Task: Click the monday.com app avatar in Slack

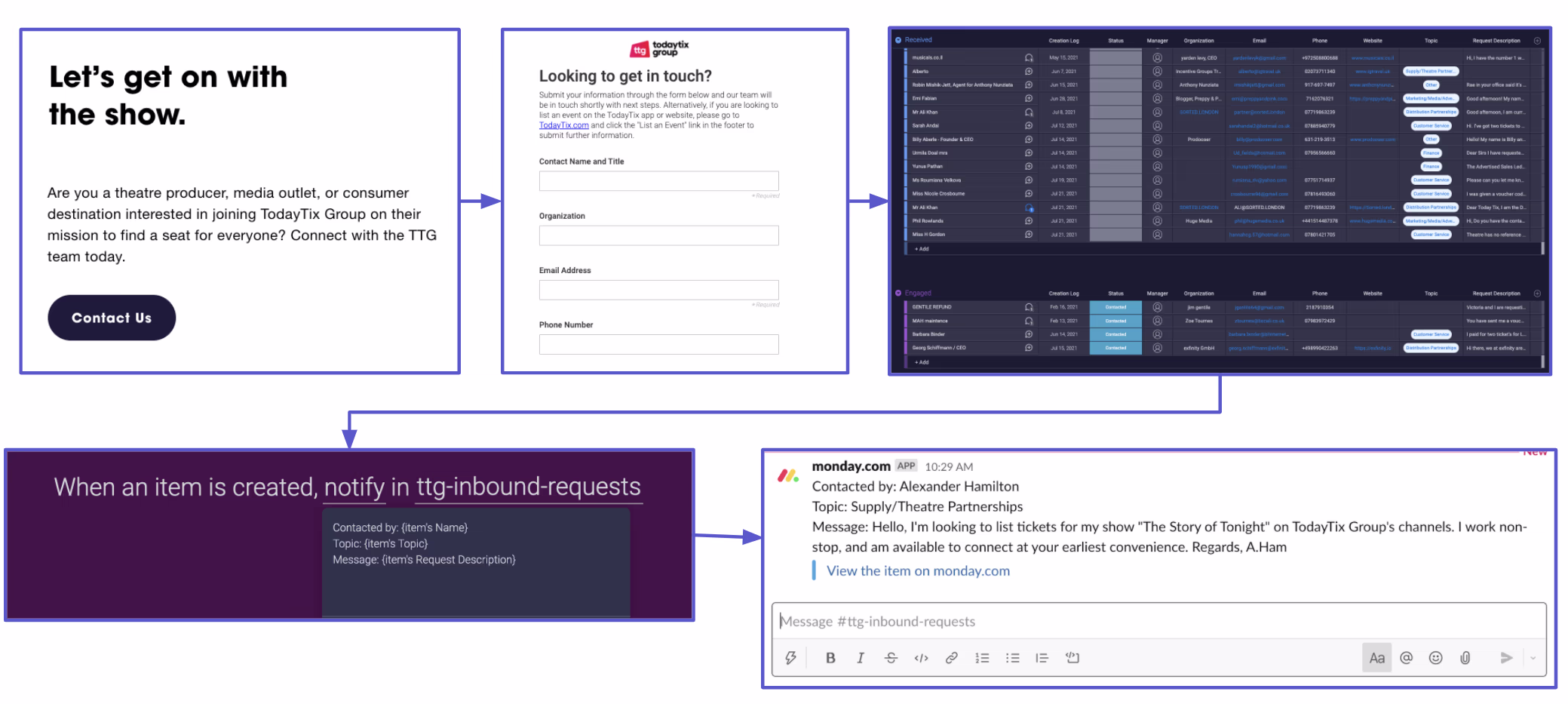Action: (x=788, y=475)
